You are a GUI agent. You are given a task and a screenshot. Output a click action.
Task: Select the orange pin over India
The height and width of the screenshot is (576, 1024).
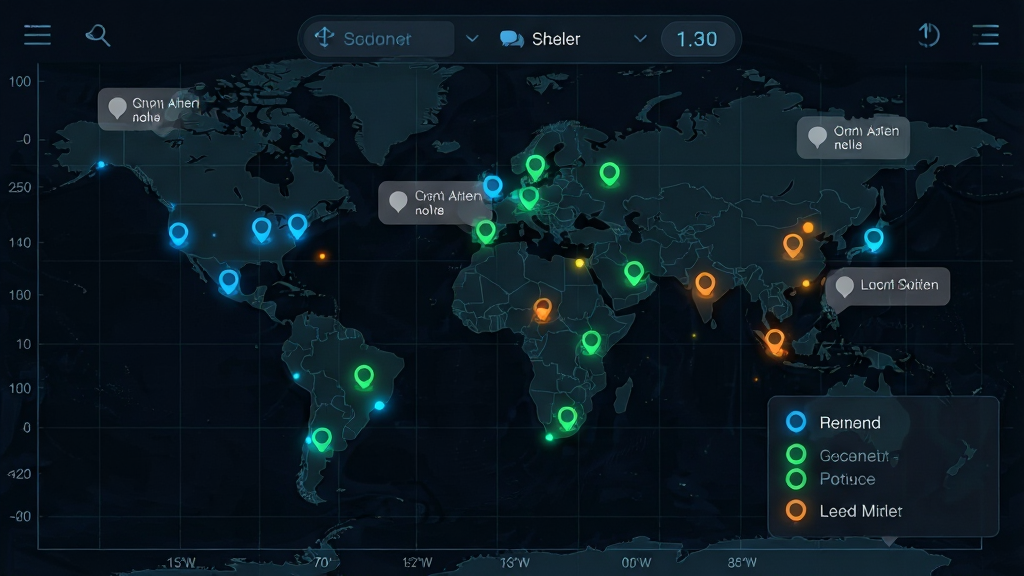click(705, 285)
